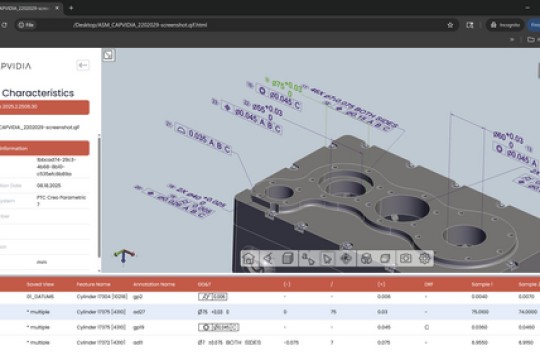Click the annotation shapes icon in viewer toolbar
The image size is (540, 360).
click(x=308, y=258)
